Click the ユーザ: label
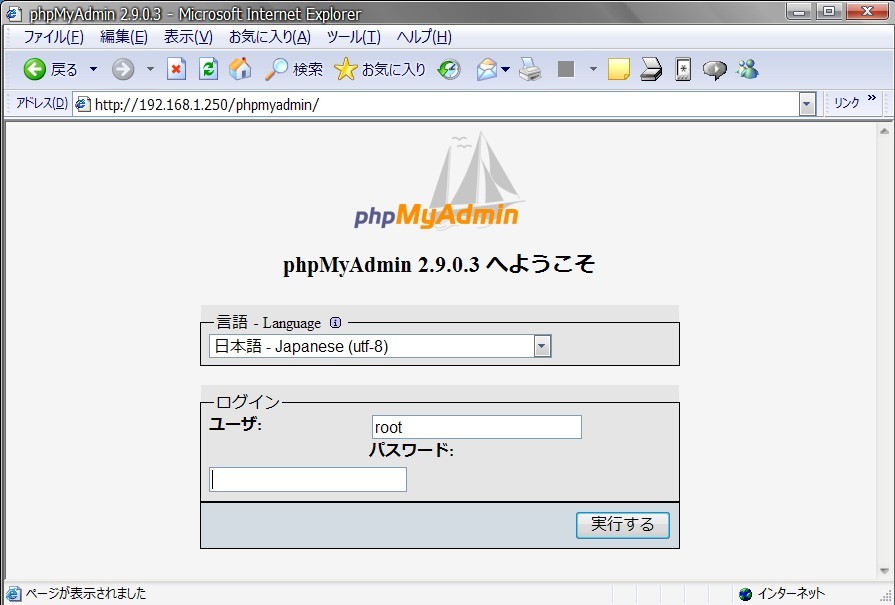Screen dimensions: 895x605 tap(235, 424)
